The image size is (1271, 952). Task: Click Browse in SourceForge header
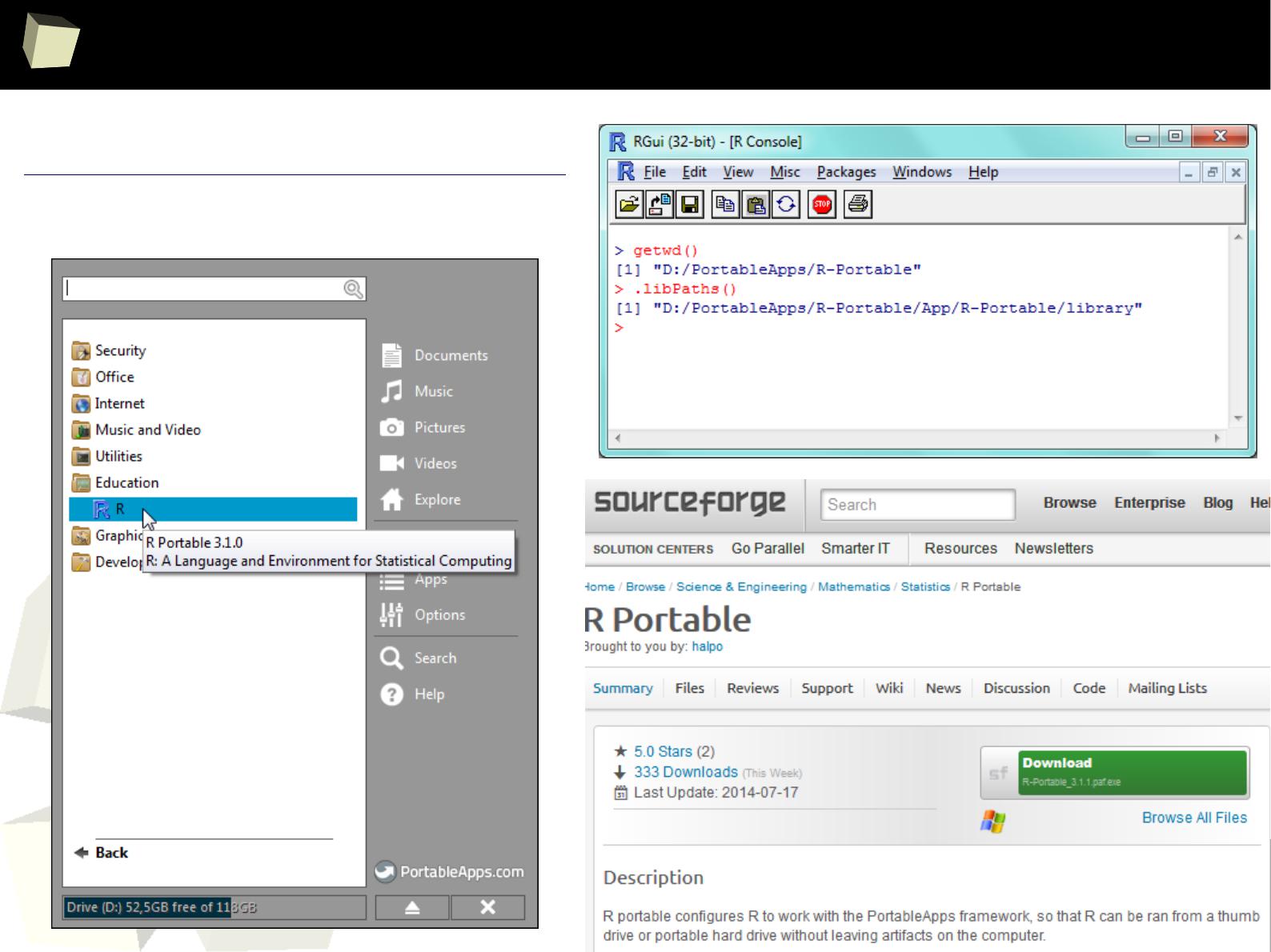(x=1069, y=502)
